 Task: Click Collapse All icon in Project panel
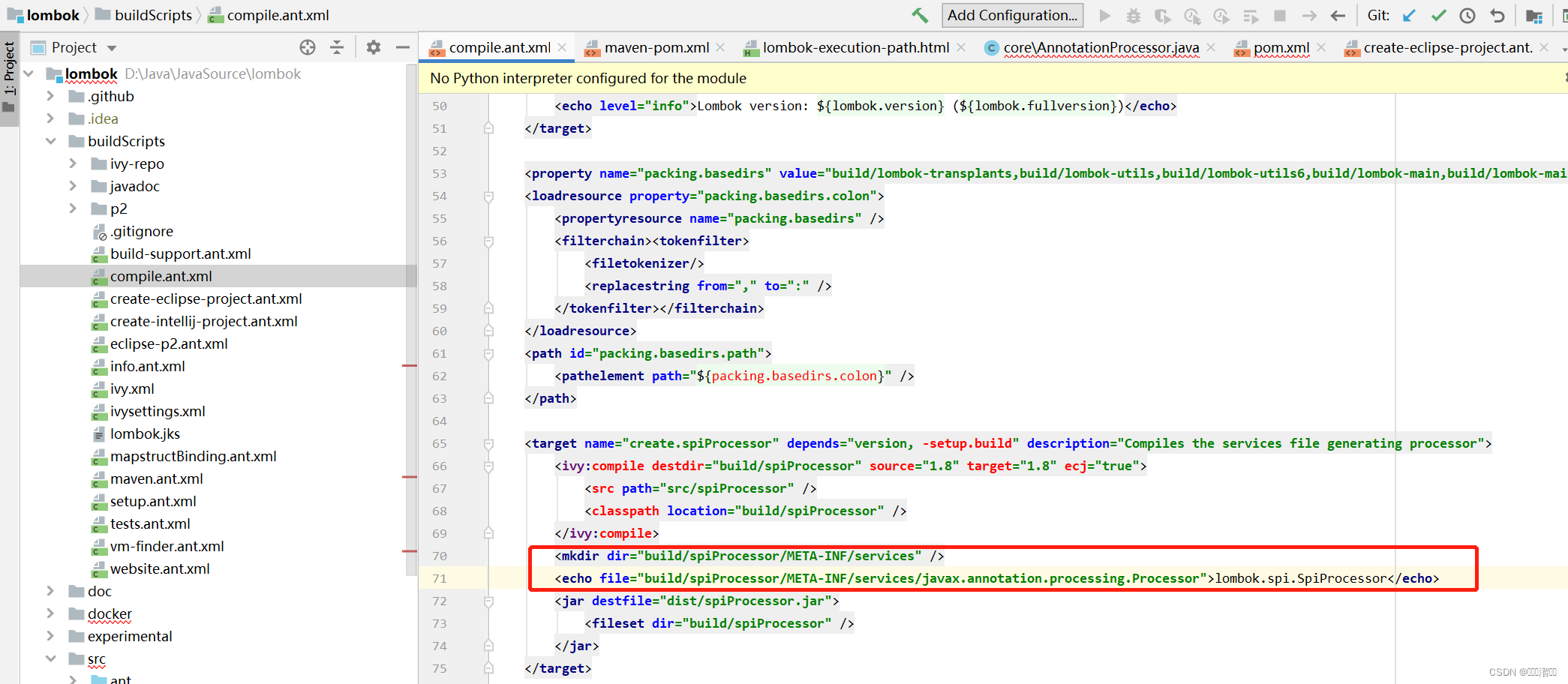tap(337, 47)
